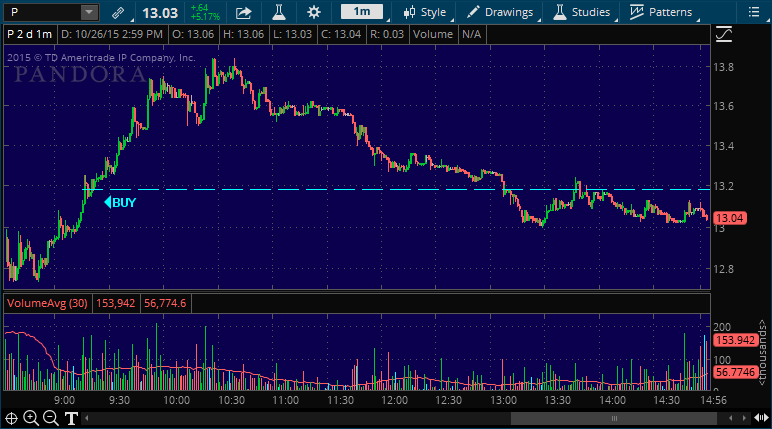Select the text tool T icon

71,419
